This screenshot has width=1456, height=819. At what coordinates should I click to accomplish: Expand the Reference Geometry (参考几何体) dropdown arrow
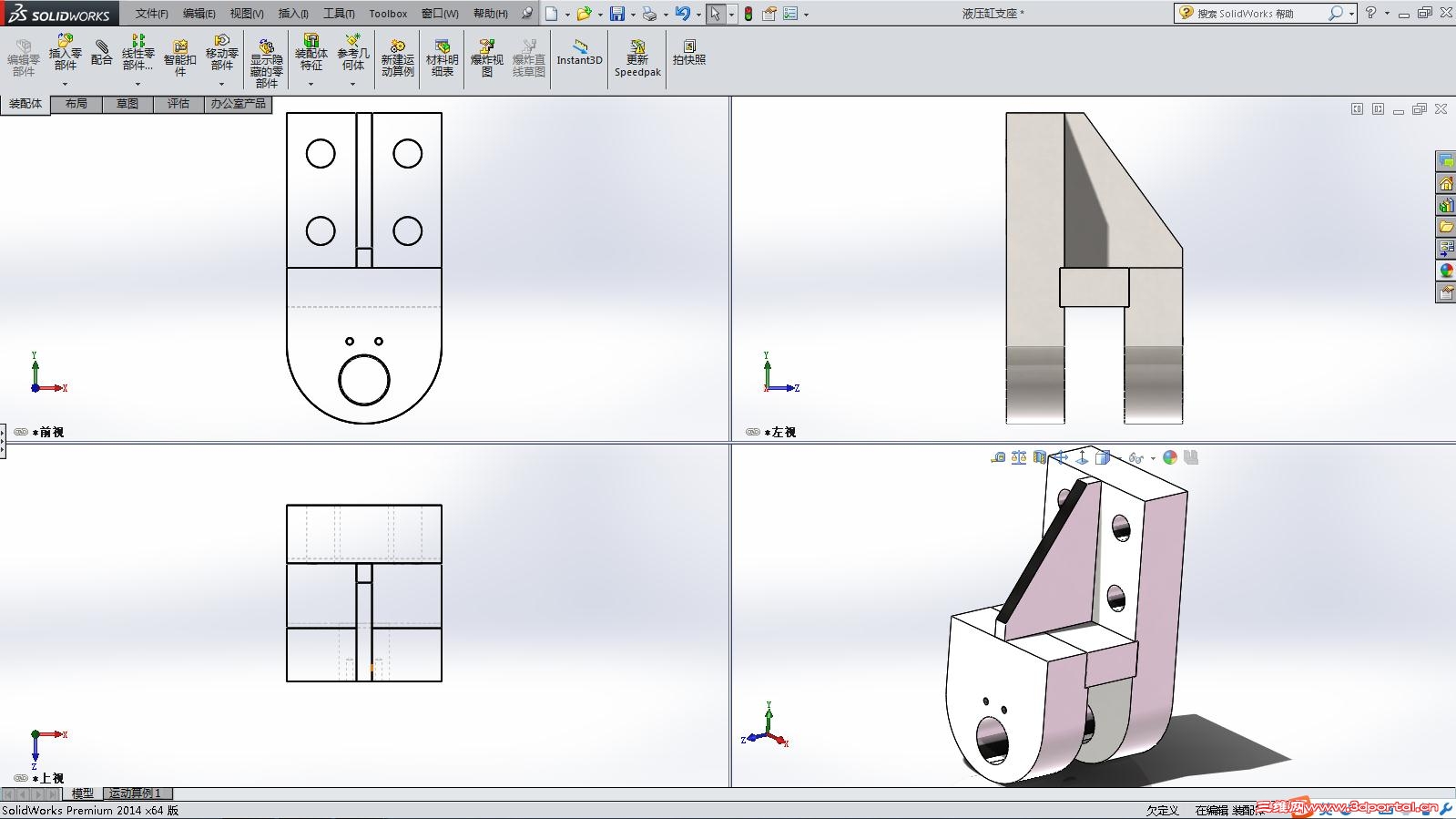[x=353, y=84]
